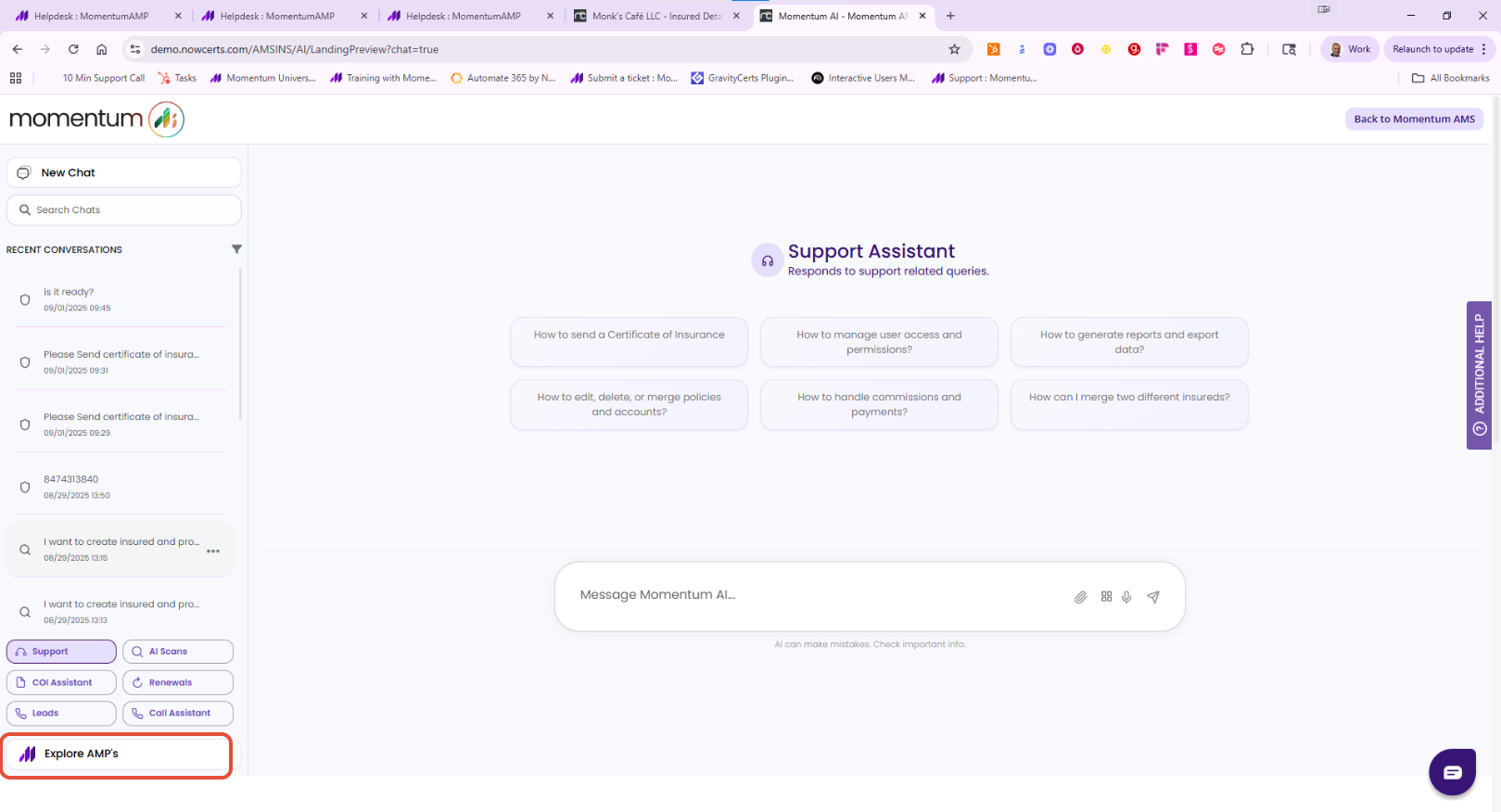Viewport: 1501px width, 812px height.
Task: Filter recent conversations with funnel icon
Action: pyautogui.click(x=236, y=249)
